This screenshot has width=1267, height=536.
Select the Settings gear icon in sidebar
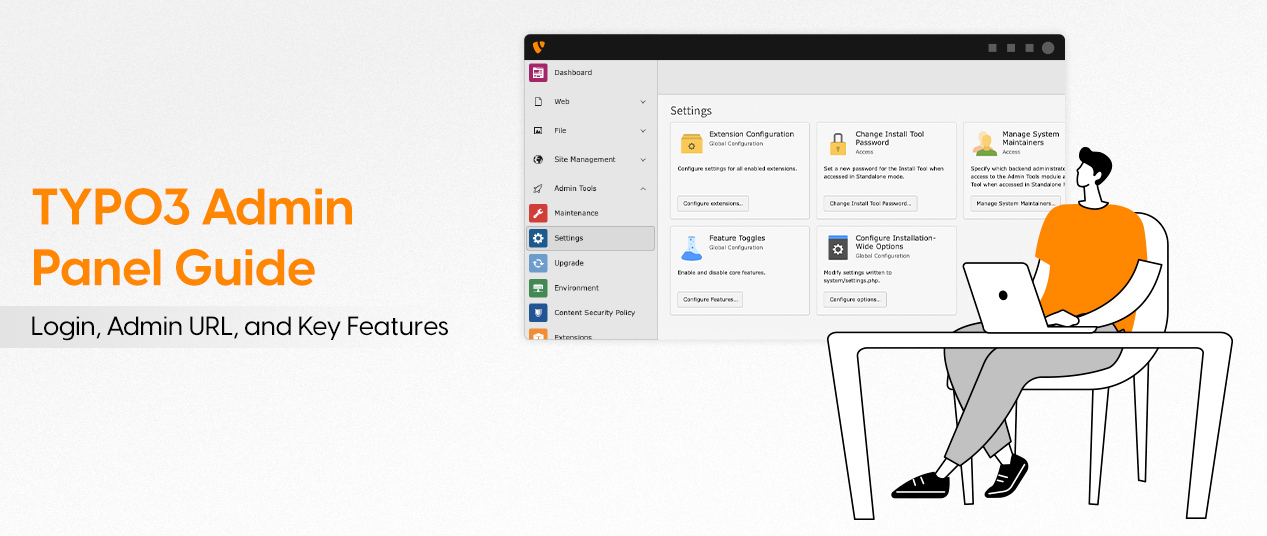pyautogui.click(x=538, y=238)
